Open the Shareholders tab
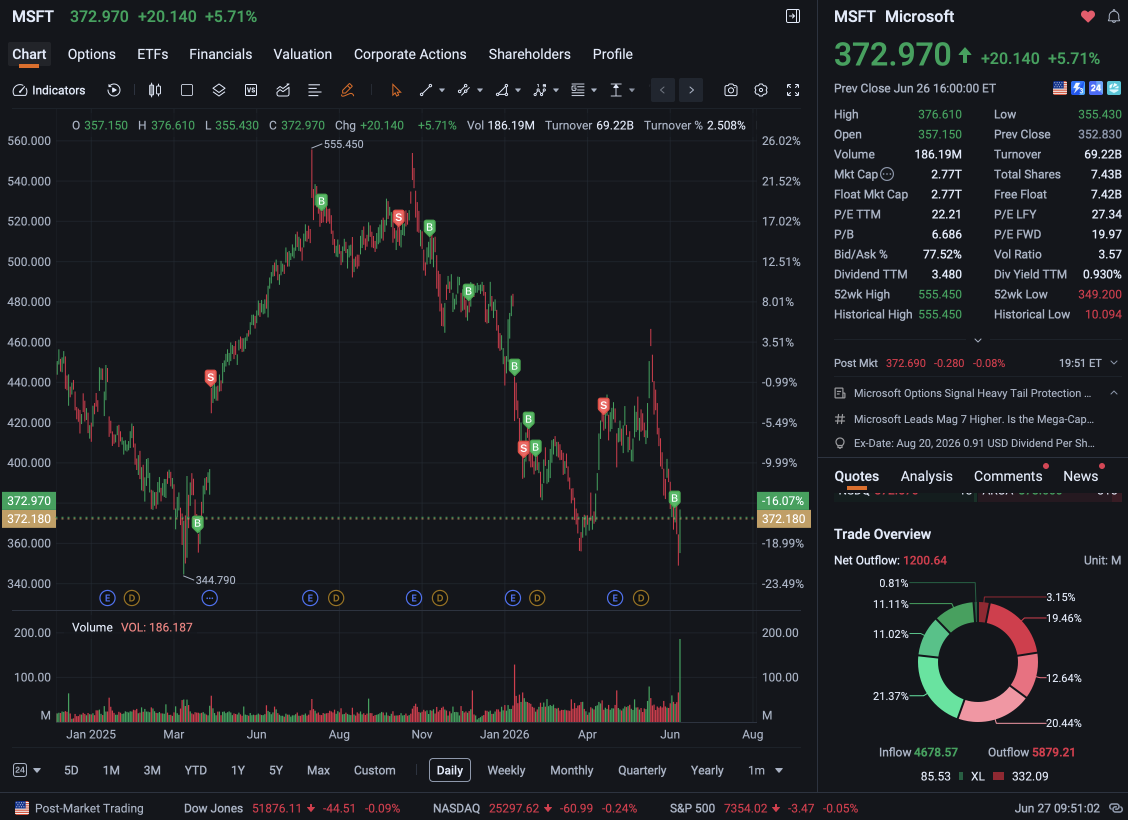Image resolution: width=1128 pixels, height=820 pixels. [x=529, y=54]
